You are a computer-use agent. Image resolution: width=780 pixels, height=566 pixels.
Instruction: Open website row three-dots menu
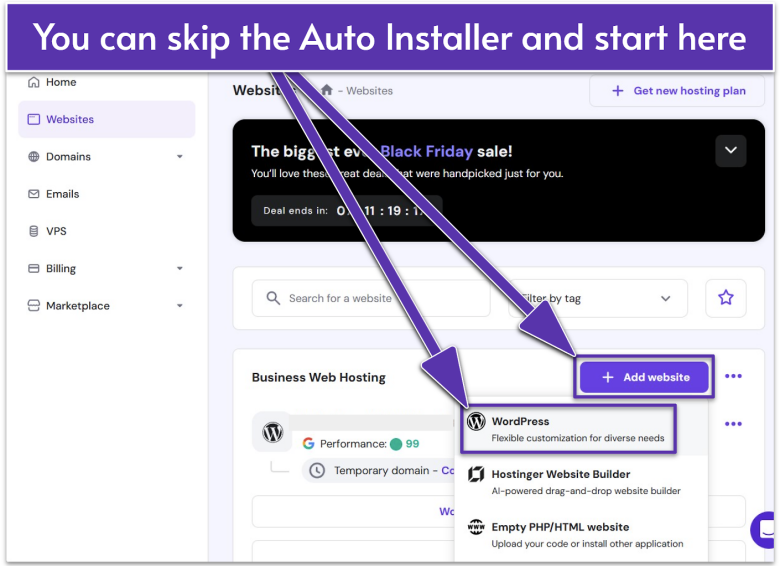(733, 424)
